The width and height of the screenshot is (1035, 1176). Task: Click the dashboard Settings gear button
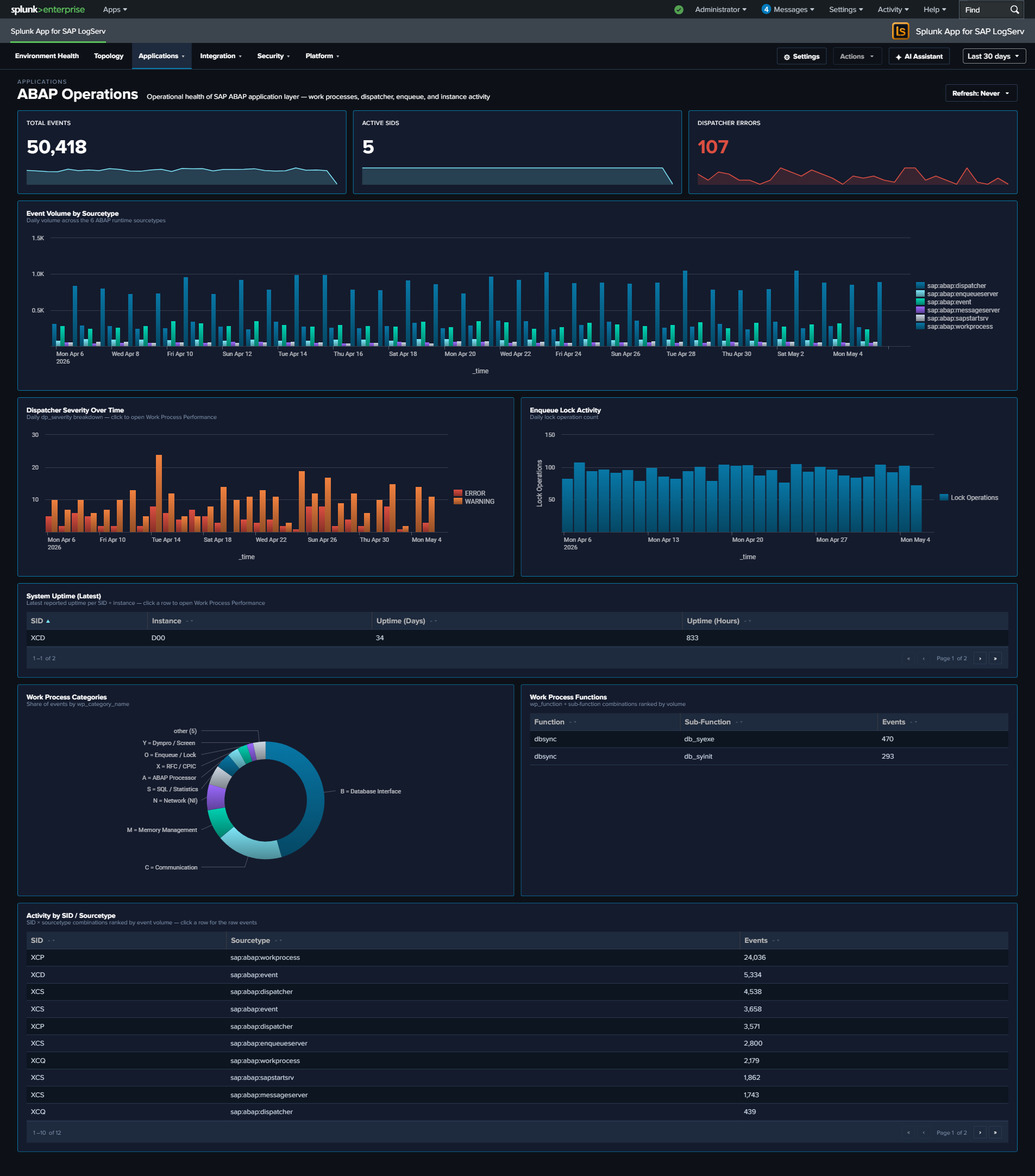click(801, 57)
